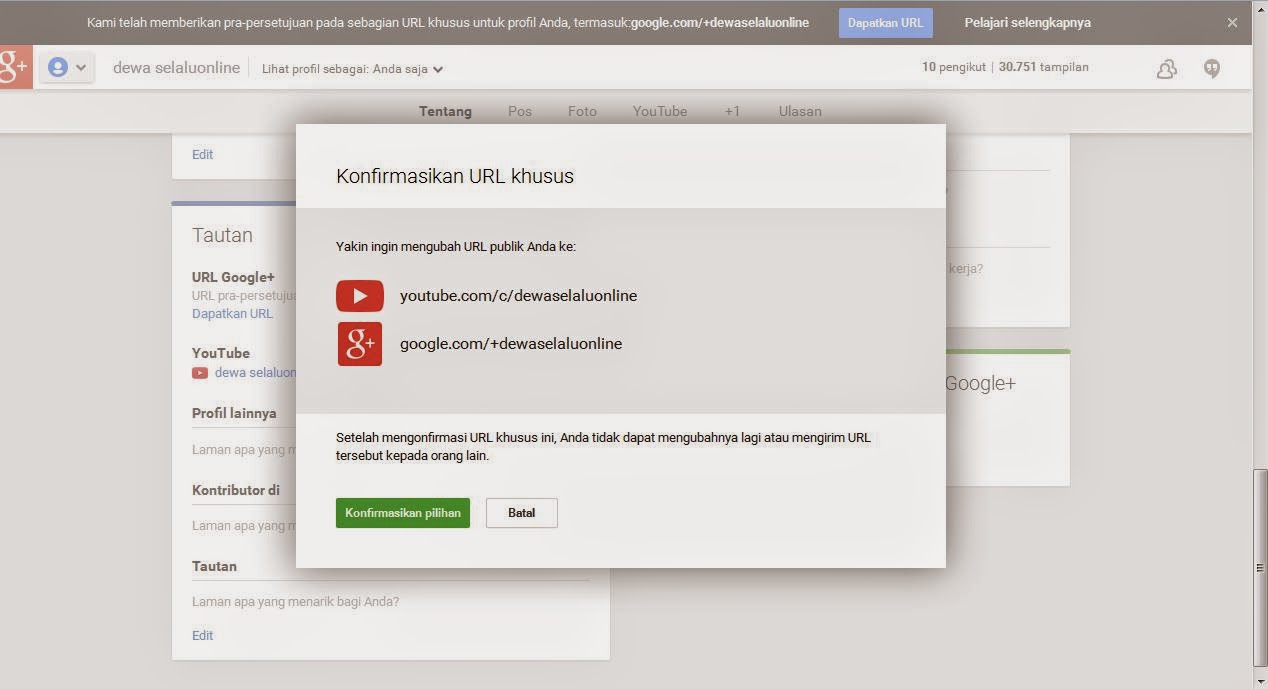Viewport: 1268px width, 689px height.
Task: Switch to the +1 tab
Action: tap(732, 111)
